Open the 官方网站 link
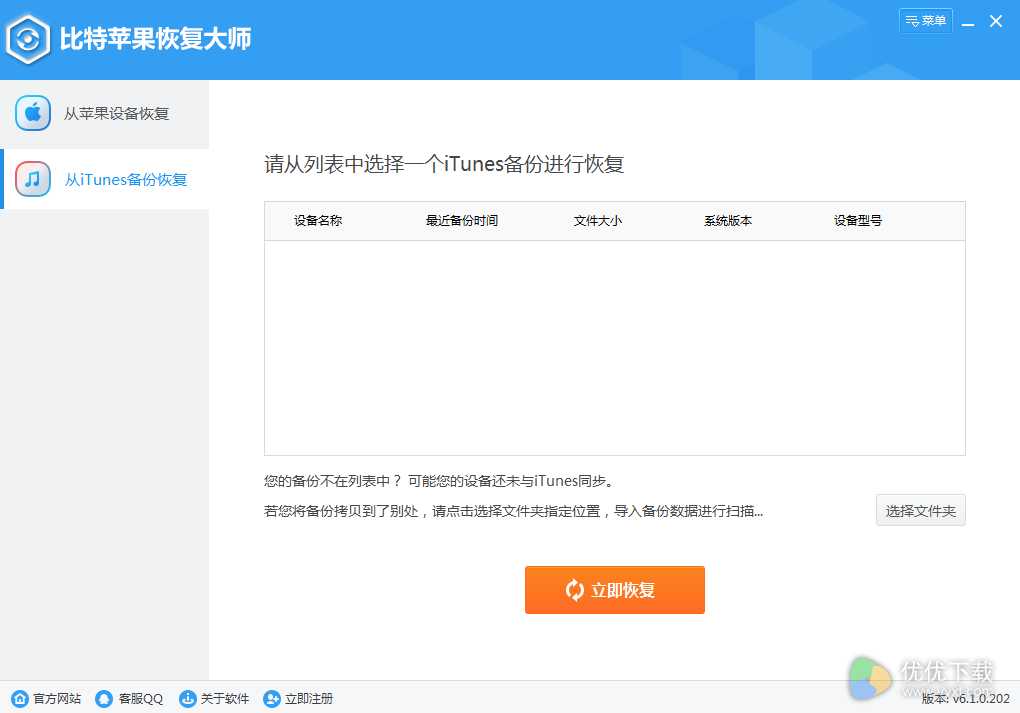 [57, 699]
